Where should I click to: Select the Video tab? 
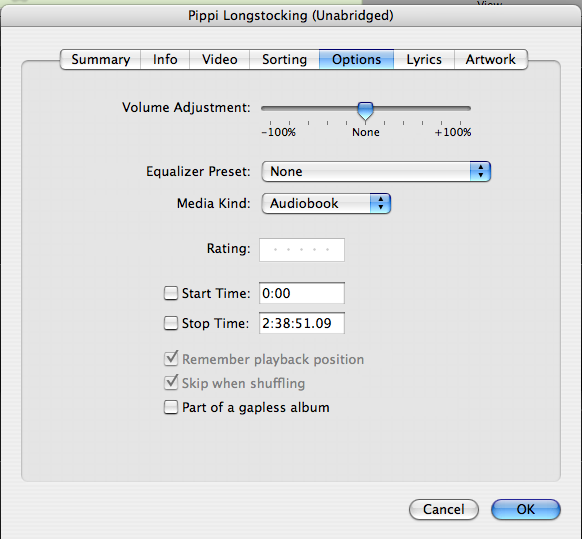point(219,59)
